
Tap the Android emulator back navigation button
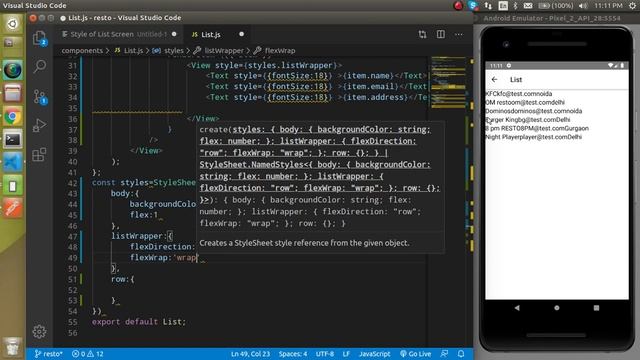tap(517, 308)
